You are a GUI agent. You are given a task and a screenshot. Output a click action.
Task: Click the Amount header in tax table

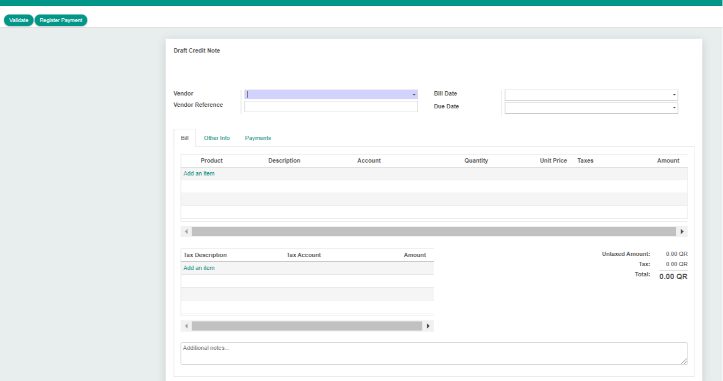(x=415, y=255)
